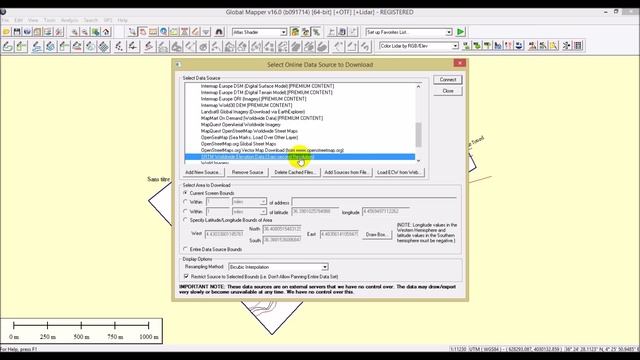This screenshot has width=640, height=360.
Task: Click the first Lidar toolbar icon after Color Lidar dropdown
Action: [466, 46]
